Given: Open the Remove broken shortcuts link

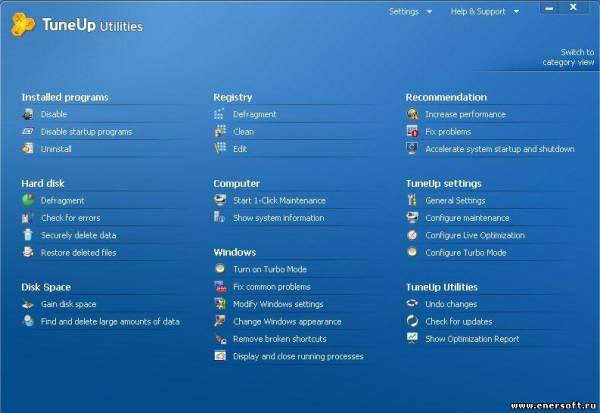Looking at the screenshot, I should [x=280, y=339].
